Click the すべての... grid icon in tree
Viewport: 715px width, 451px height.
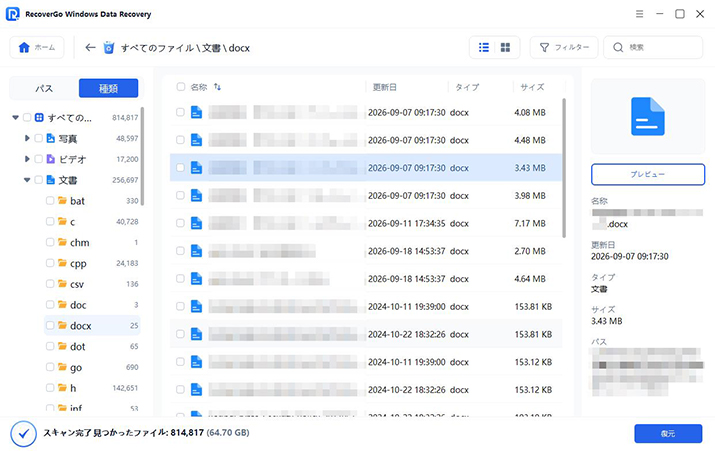[39, 118]
